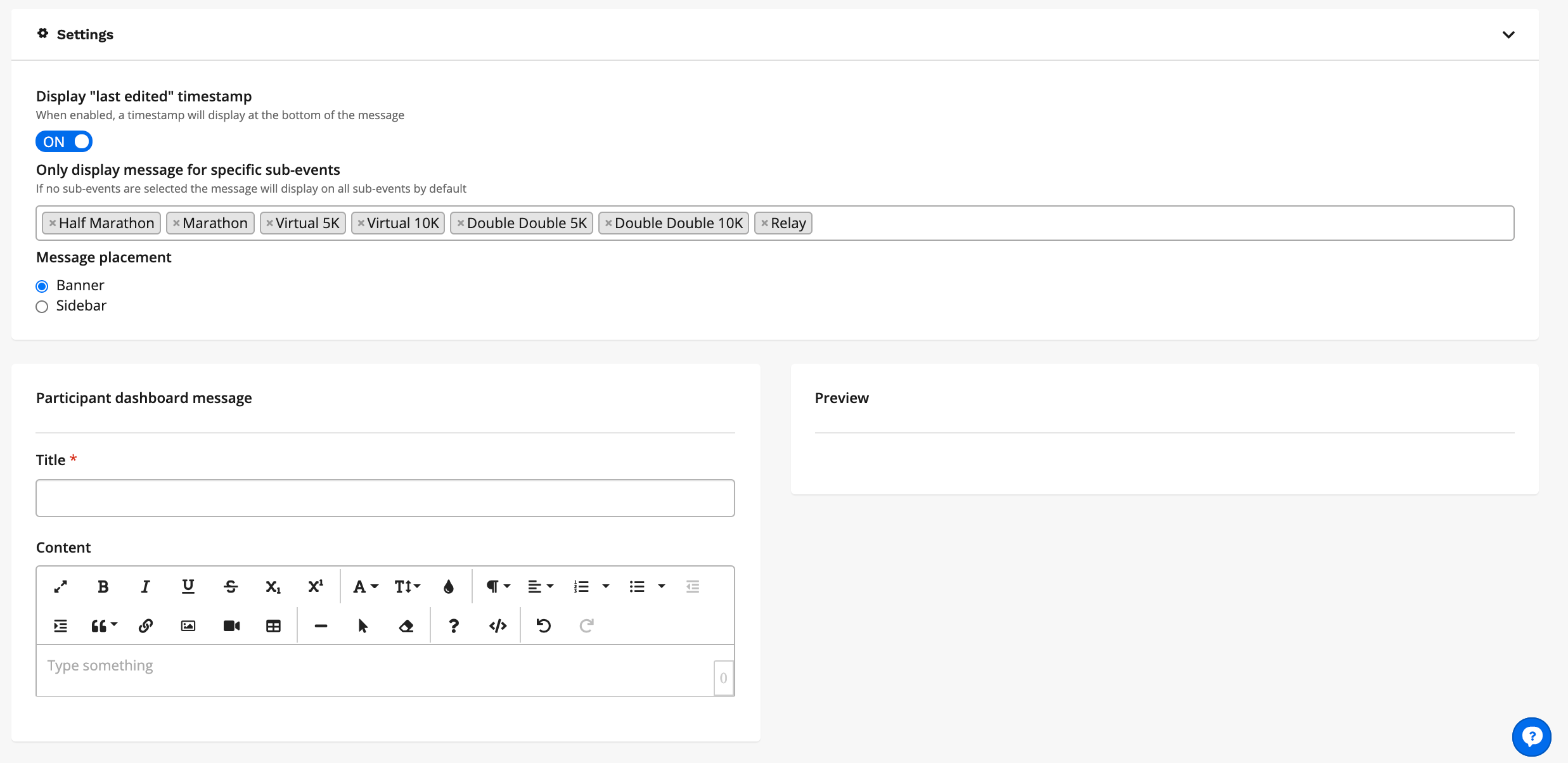Image resolution: width=1568 pixels, height=763 pixels.
Task: Toggle Italic text formatting
Action: [145, 587]
